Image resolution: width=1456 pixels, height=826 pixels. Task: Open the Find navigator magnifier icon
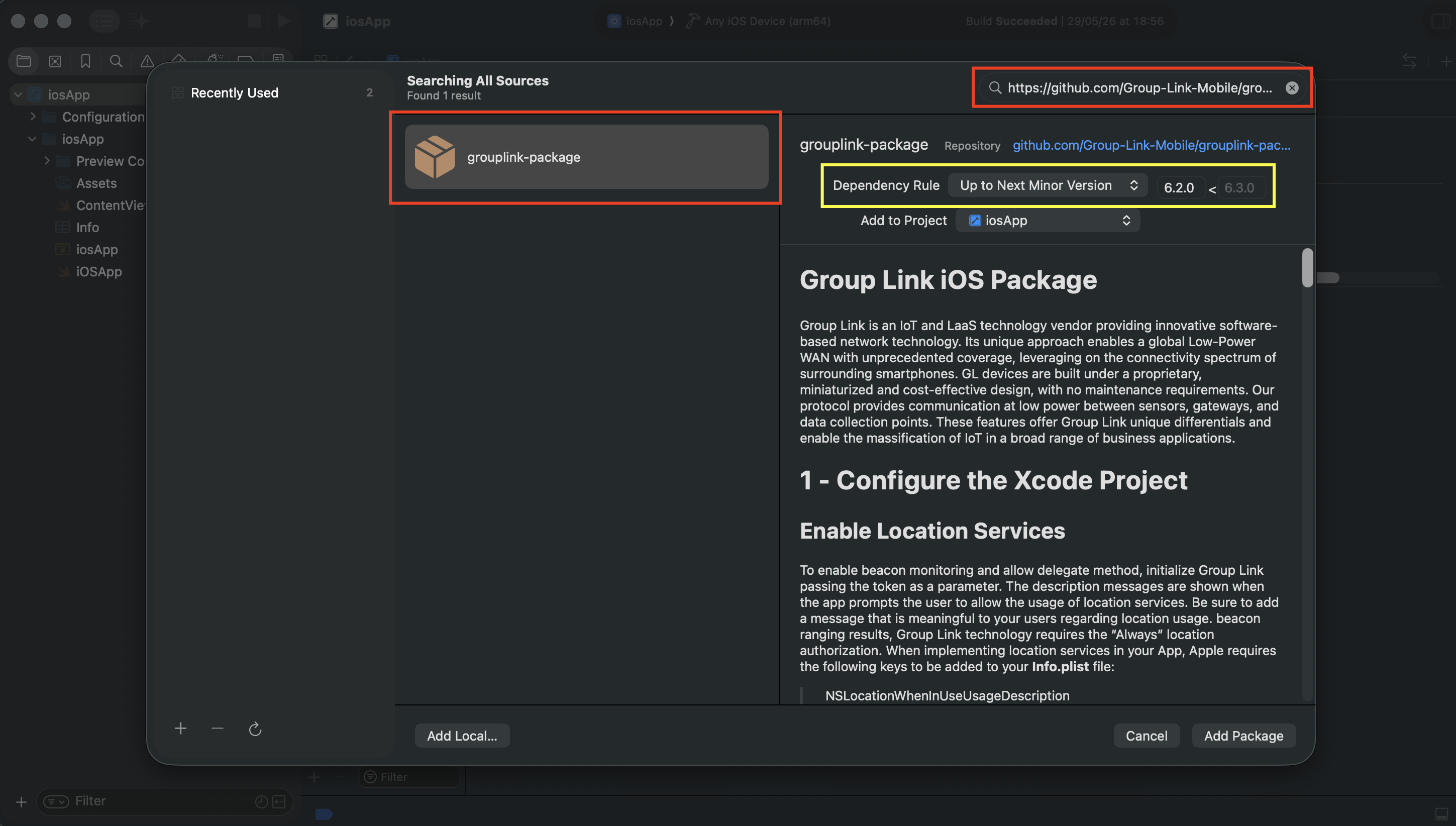(x=116, y=61)
